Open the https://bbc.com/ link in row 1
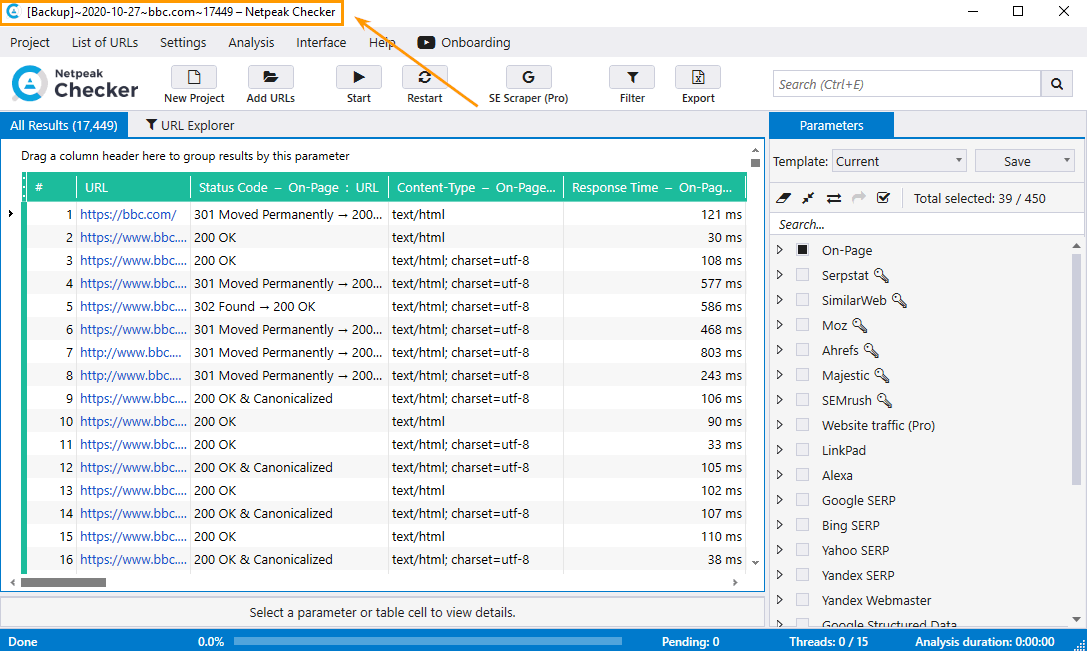The height and width of the screenshot is (651, 1087). pos(128,214)
